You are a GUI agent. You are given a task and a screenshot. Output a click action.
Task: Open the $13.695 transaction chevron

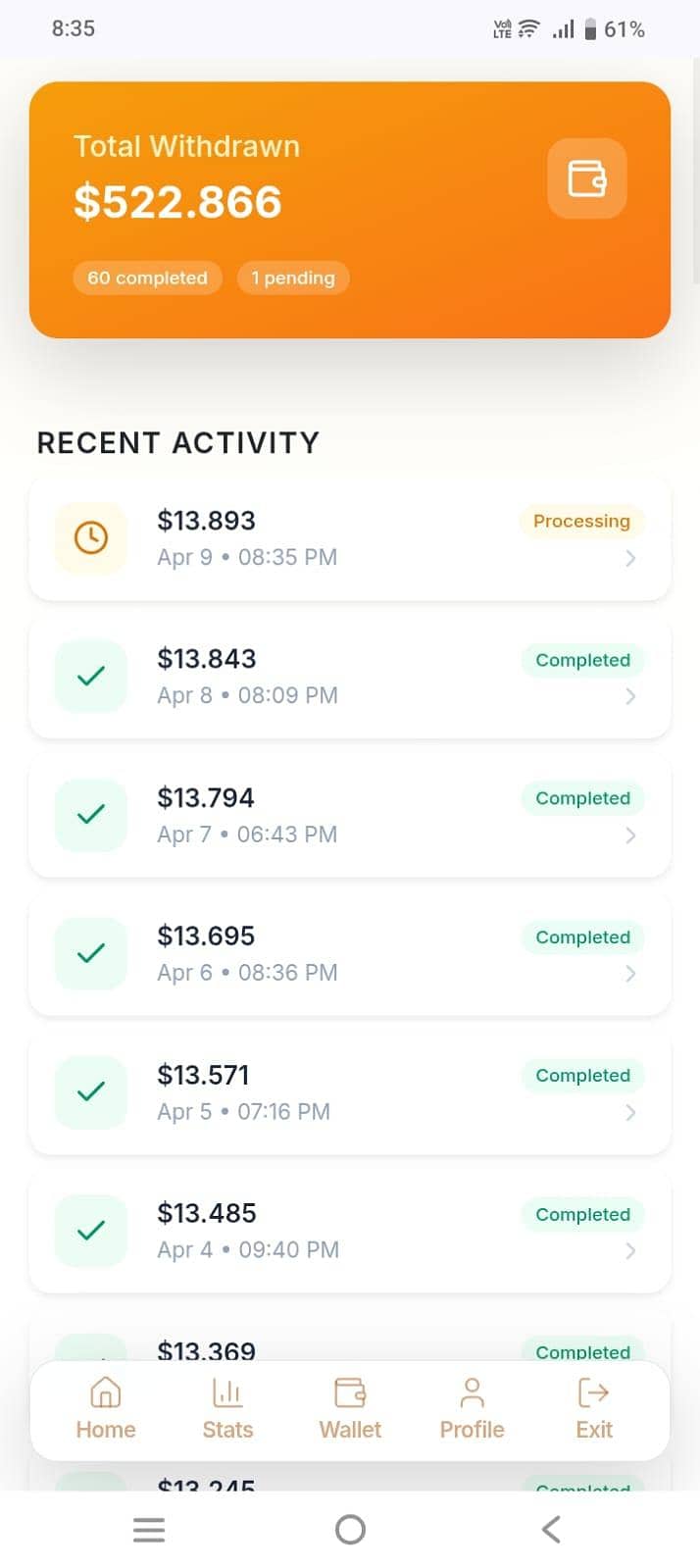(x=631, y=975)
